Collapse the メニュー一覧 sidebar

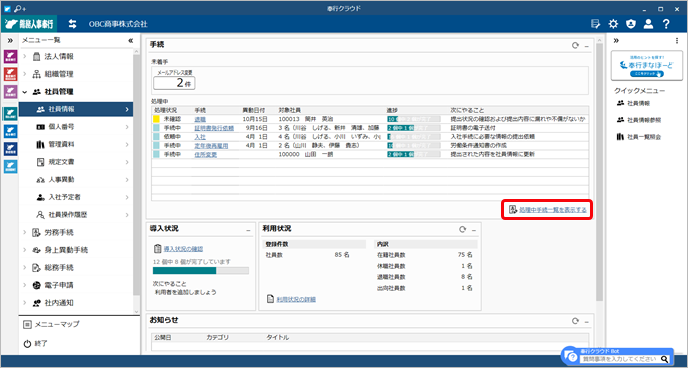click(130, 41)
